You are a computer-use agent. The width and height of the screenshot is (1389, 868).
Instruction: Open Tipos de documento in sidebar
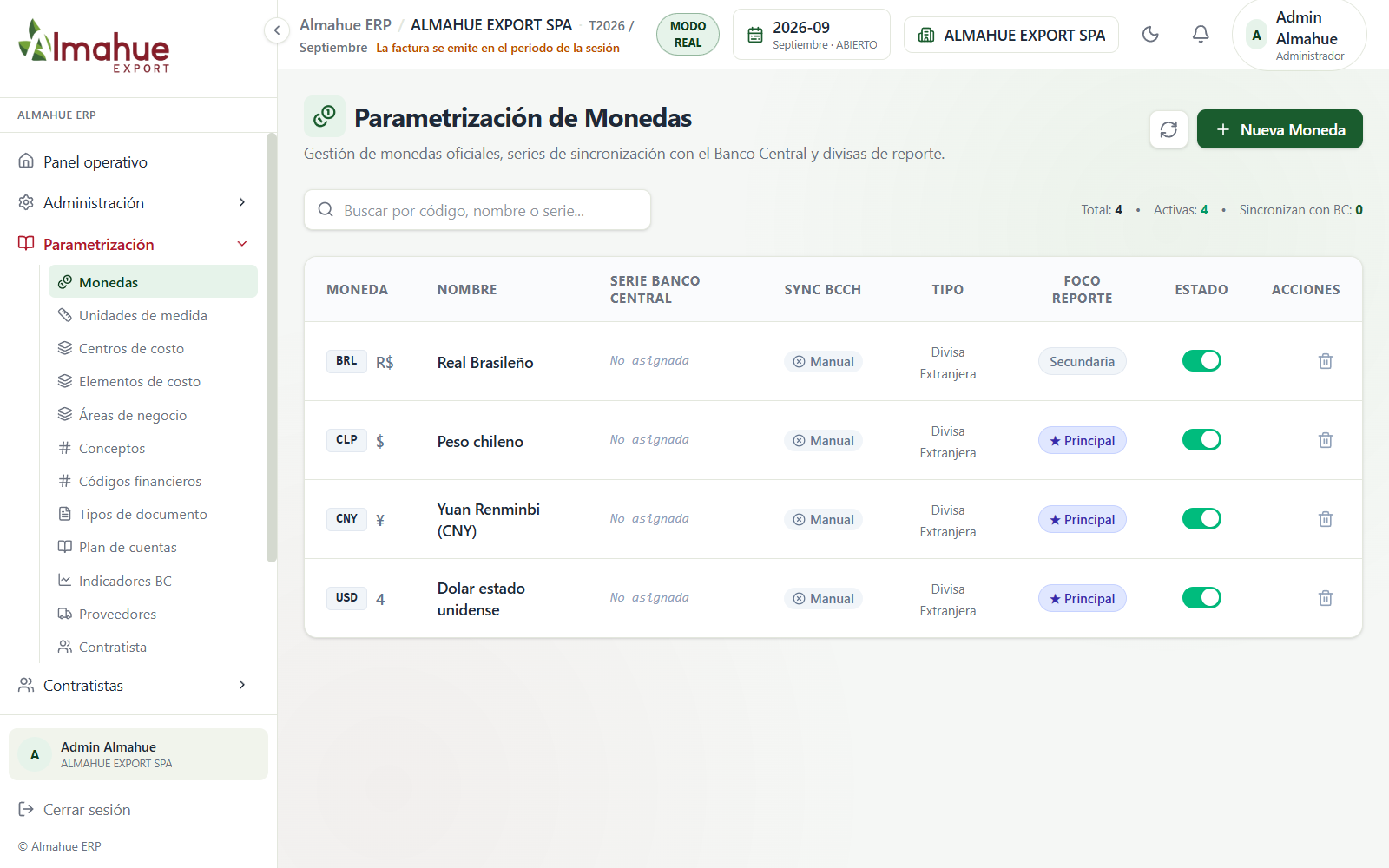coord(153,514)
